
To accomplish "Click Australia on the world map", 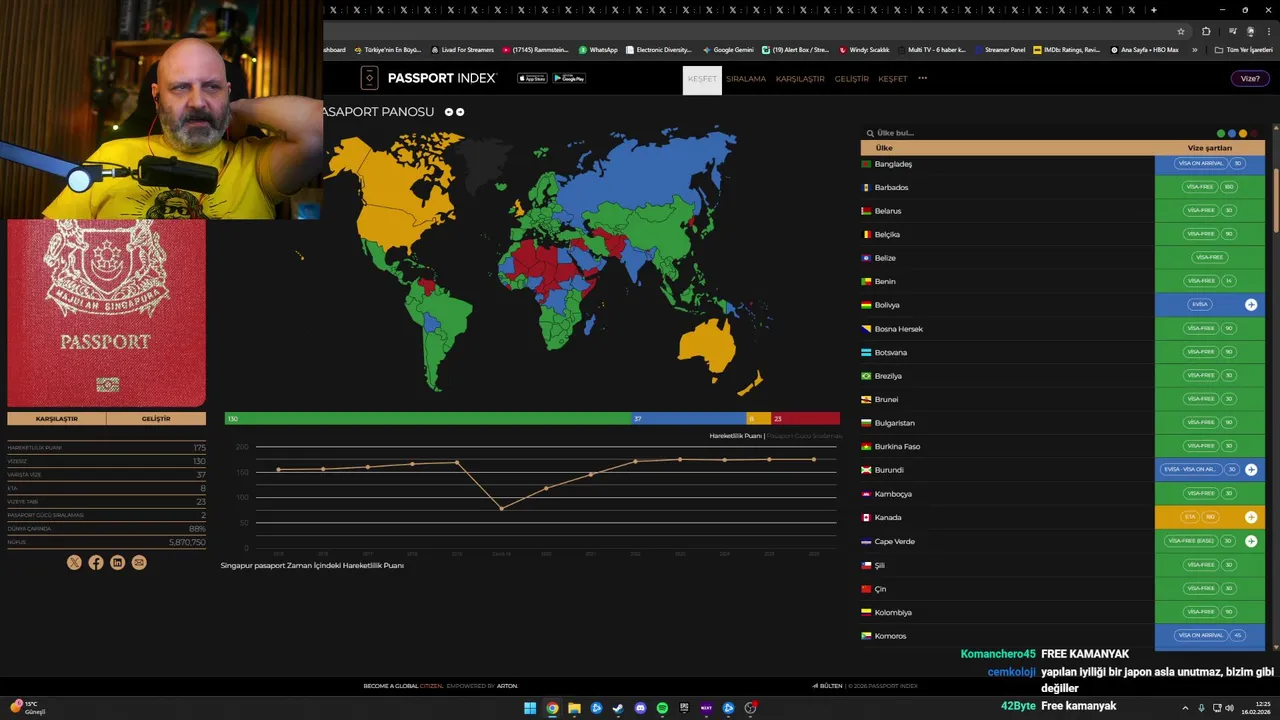I will (706, 345).
